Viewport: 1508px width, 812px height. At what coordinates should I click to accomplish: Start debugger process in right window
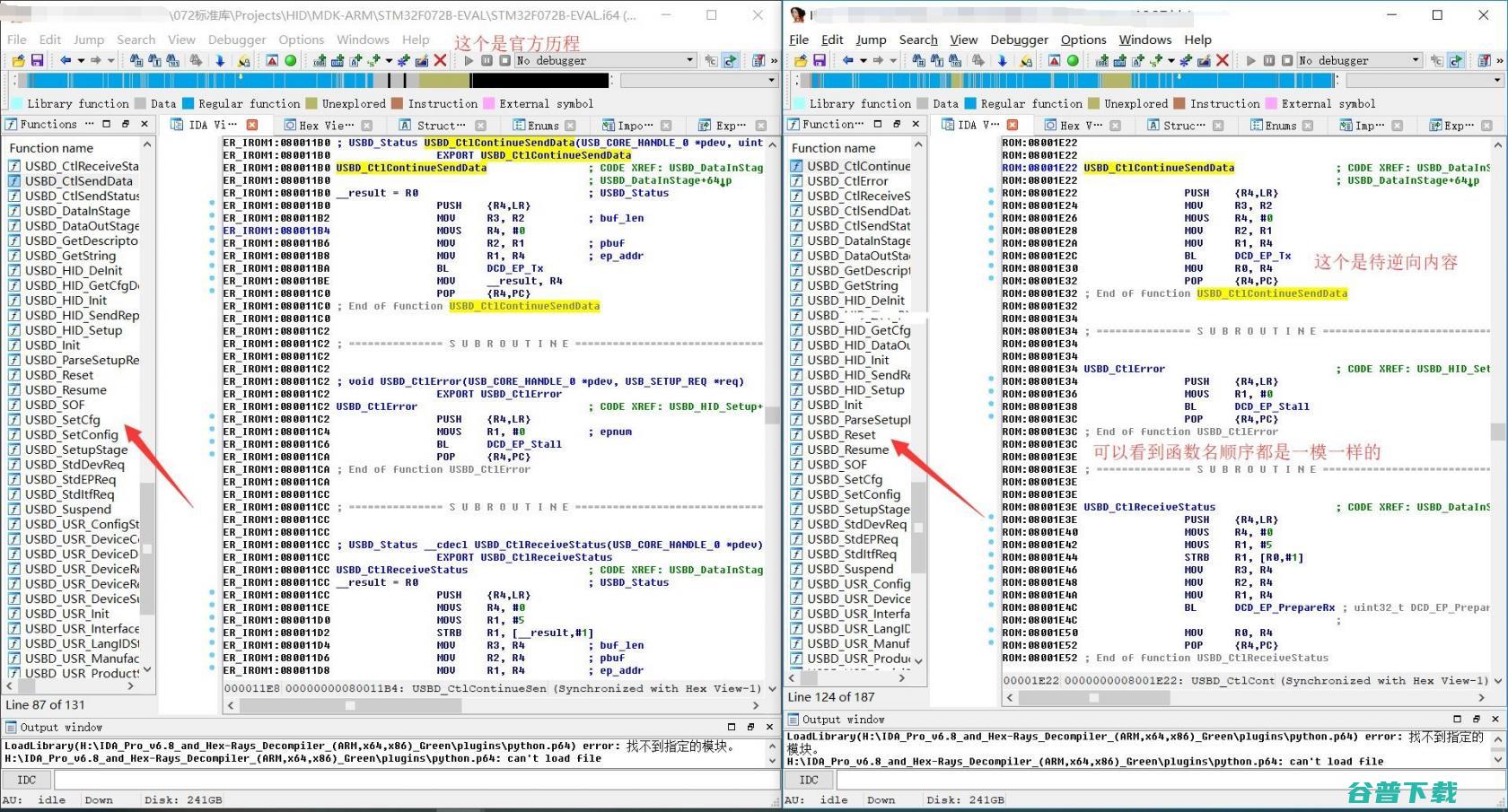coord(1251,60)
